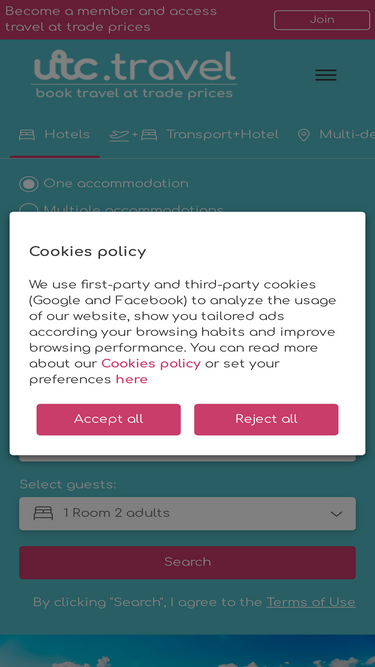
Task: Open the Cookies policy link
Action: [x=151, y=364]
